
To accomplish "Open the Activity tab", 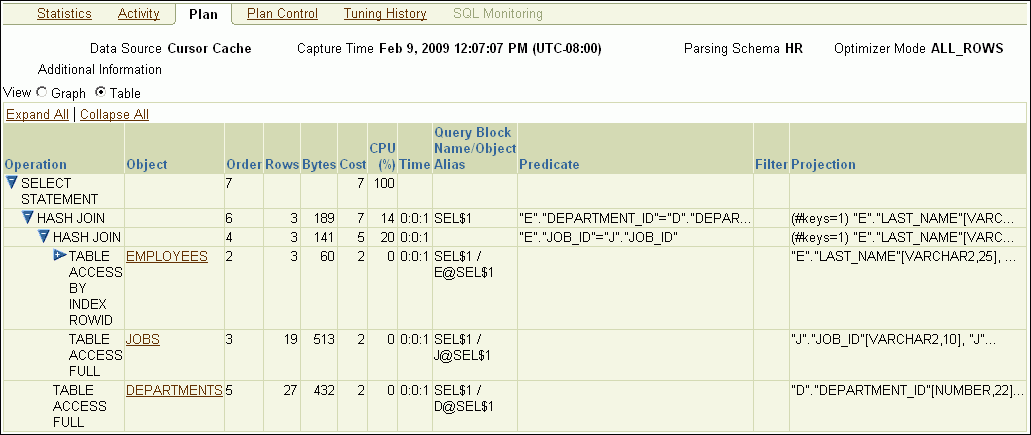I will tap(138, 14).
